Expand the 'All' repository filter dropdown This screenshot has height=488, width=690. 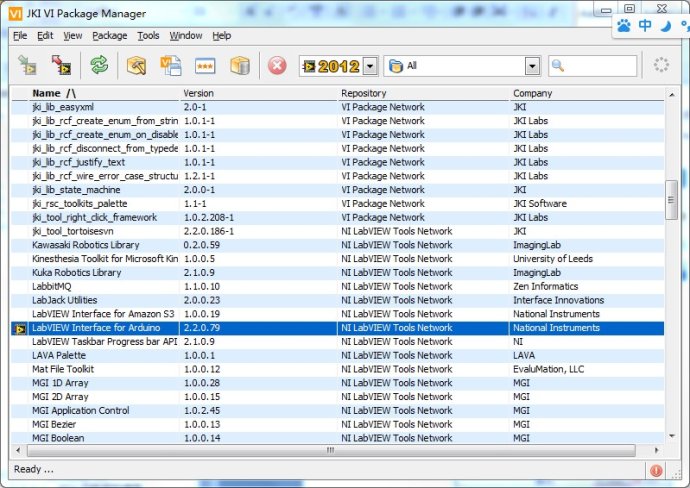pos(532,66)
